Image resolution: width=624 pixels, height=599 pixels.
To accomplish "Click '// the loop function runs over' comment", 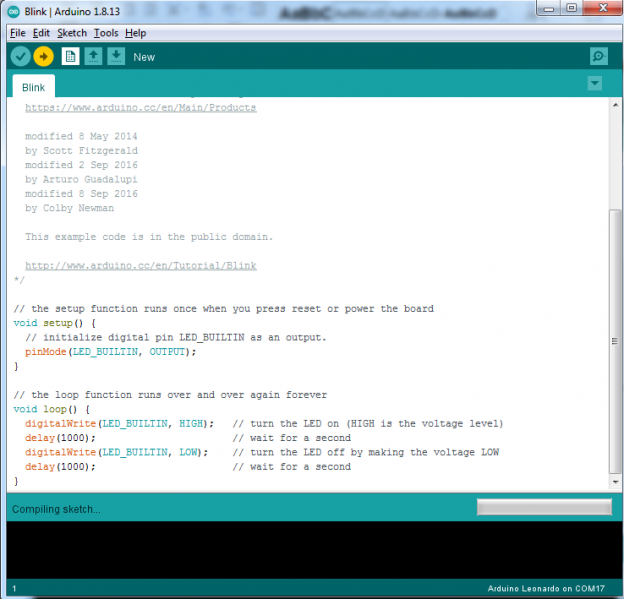I will pos(170,395).
